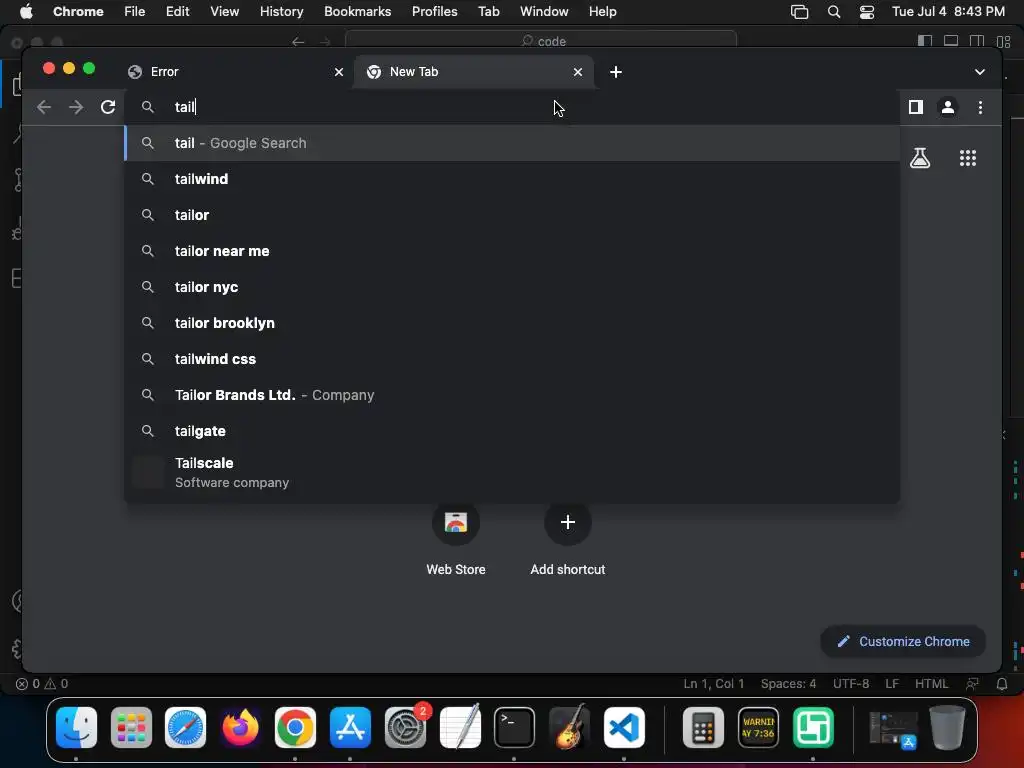
Task: Pick the tailgate suggestion
Action: point(513,431)
